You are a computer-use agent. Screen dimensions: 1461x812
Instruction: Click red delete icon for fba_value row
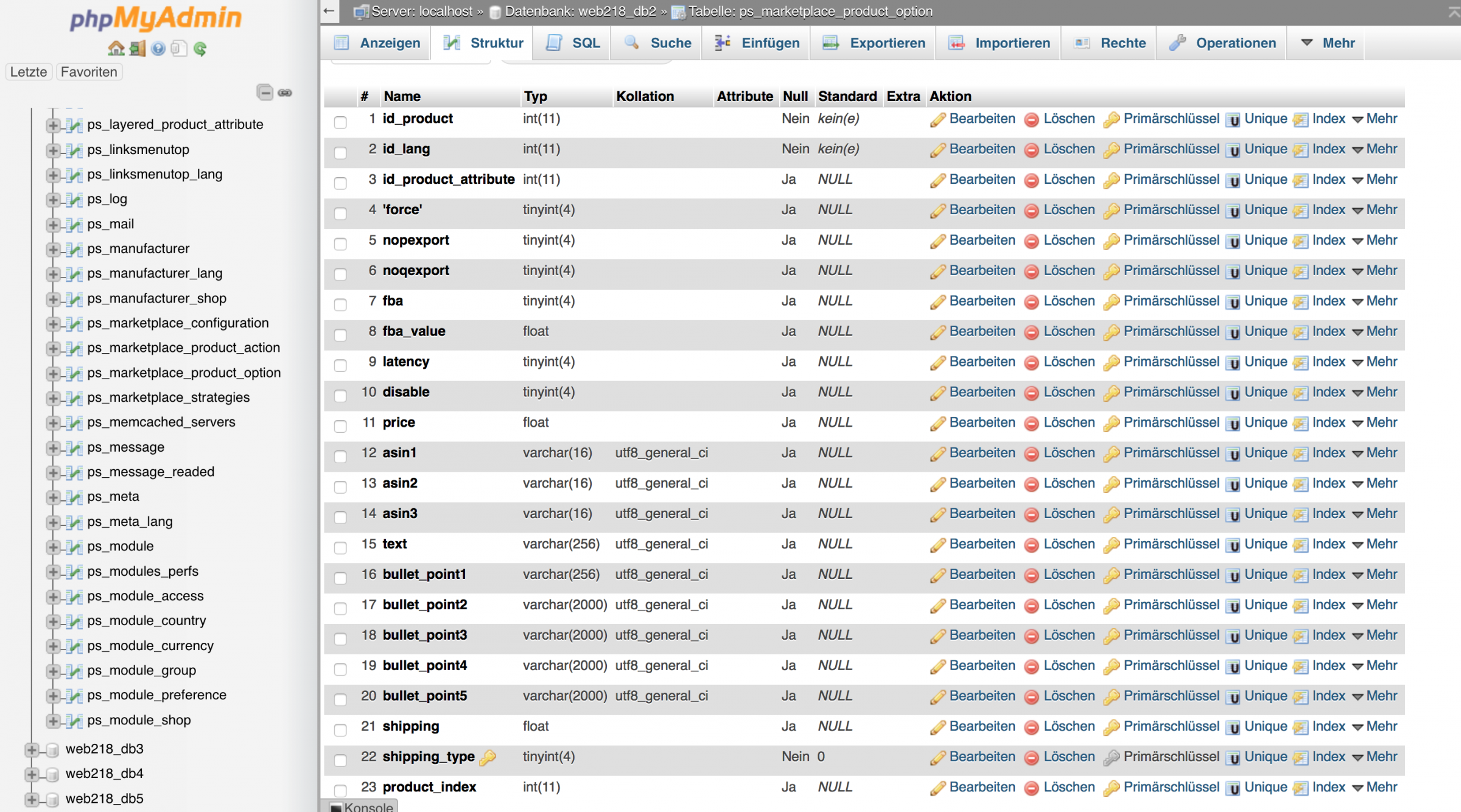coord(1031,332)
